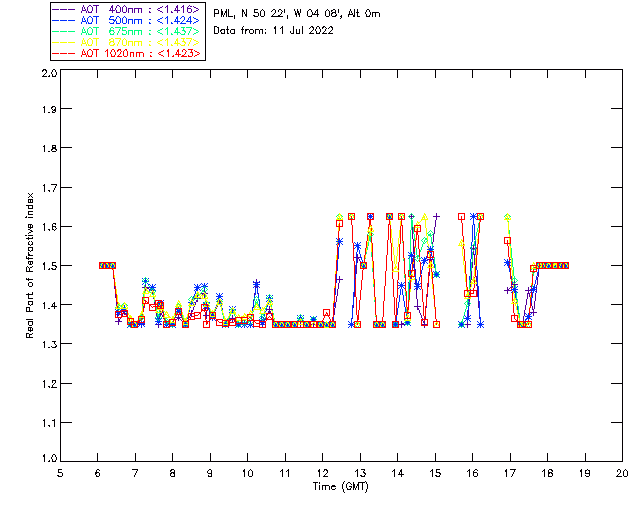This screenshot has width=640, height=512.
Task: Click the 13 hour x-axis label
Action: point(360,473)
